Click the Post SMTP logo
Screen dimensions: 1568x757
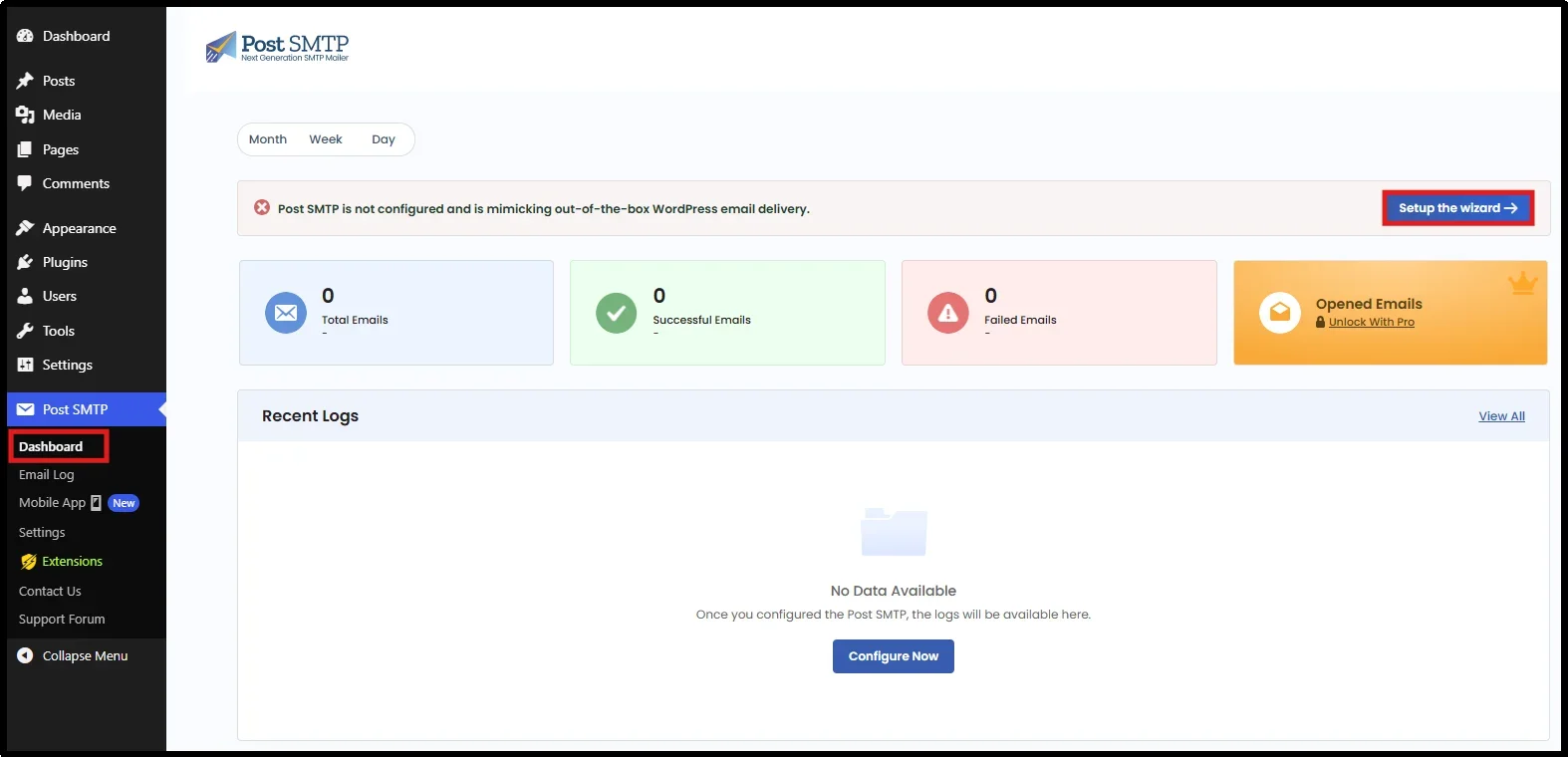277,47
